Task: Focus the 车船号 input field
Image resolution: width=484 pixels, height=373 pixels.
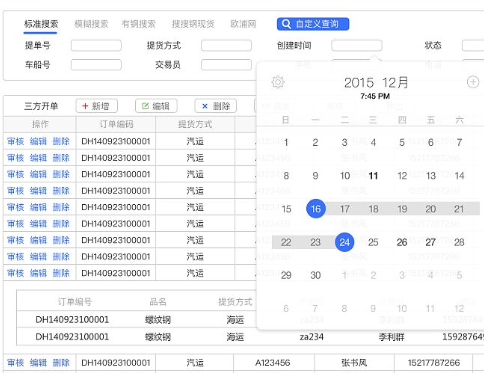Action: pos(96,65)
